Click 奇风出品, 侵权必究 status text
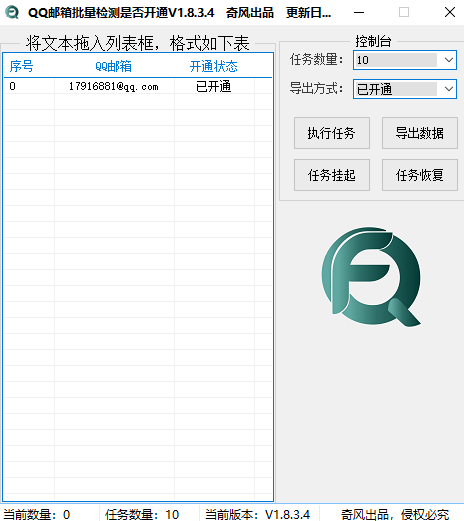 click(x=395, y=514)
